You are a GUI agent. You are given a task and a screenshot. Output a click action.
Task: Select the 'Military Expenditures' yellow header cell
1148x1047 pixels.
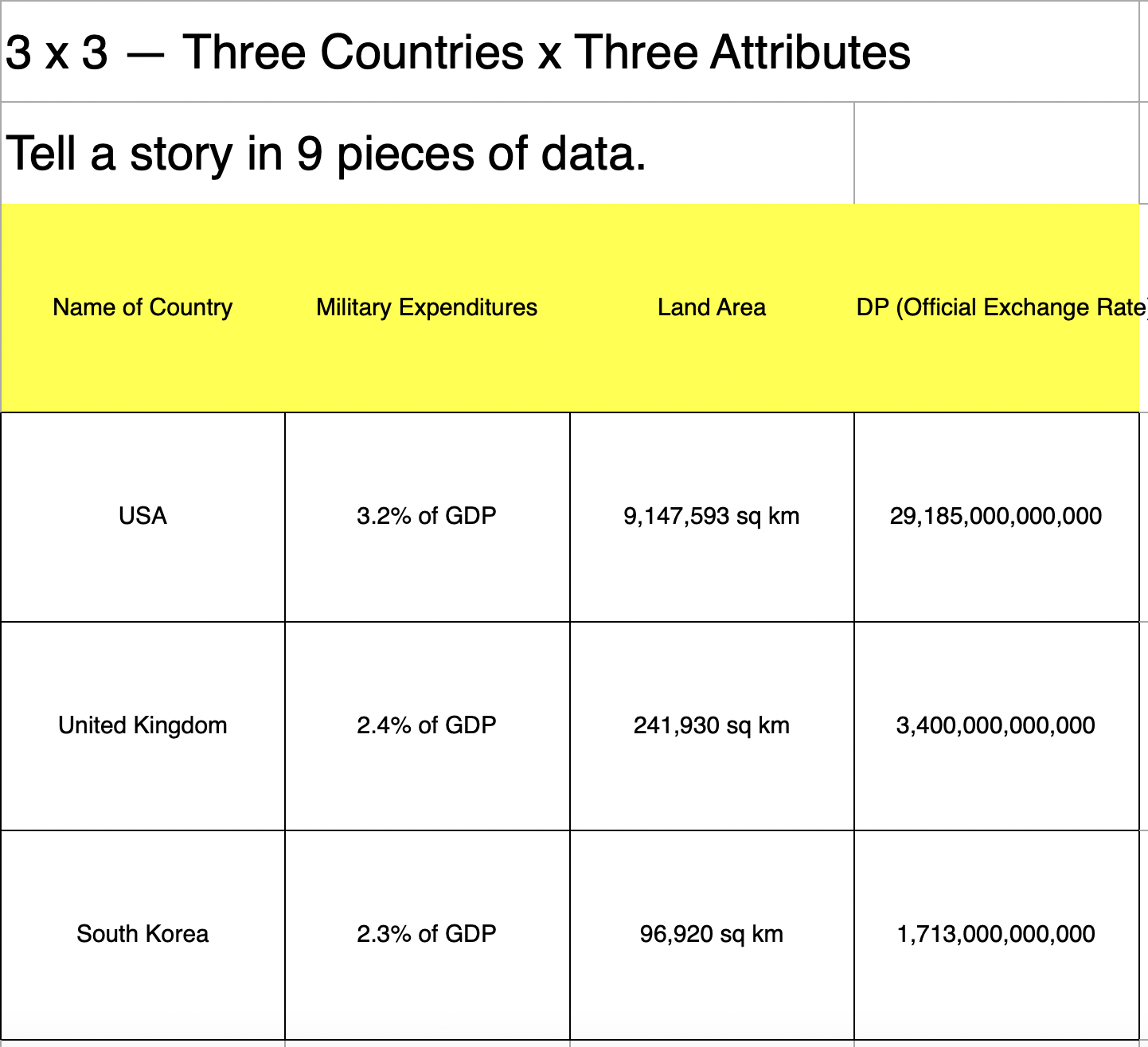(x=427, y=307)
